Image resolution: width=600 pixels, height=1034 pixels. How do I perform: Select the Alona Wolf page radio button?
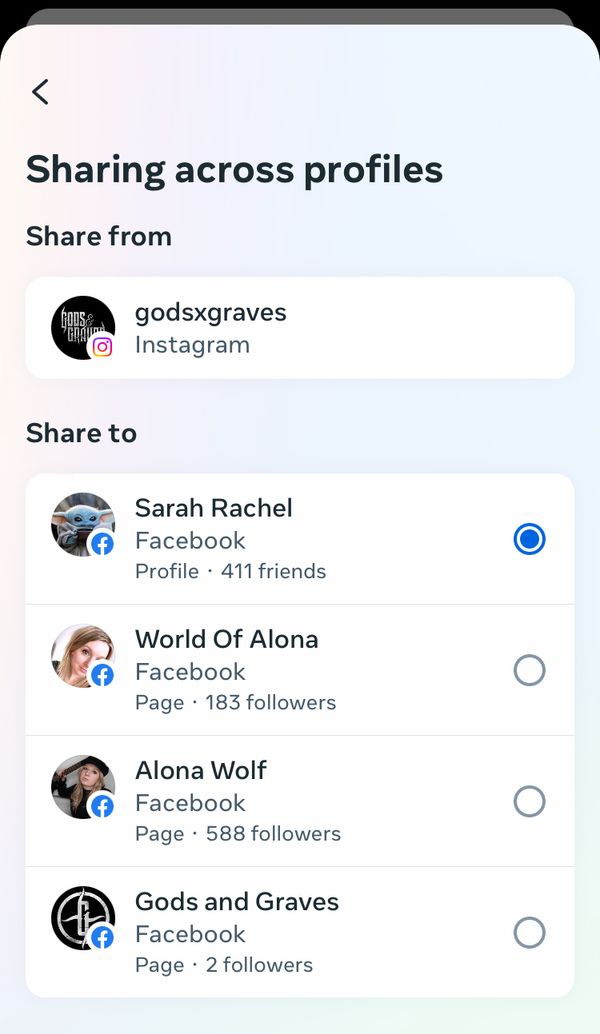[x=529, y=801]
